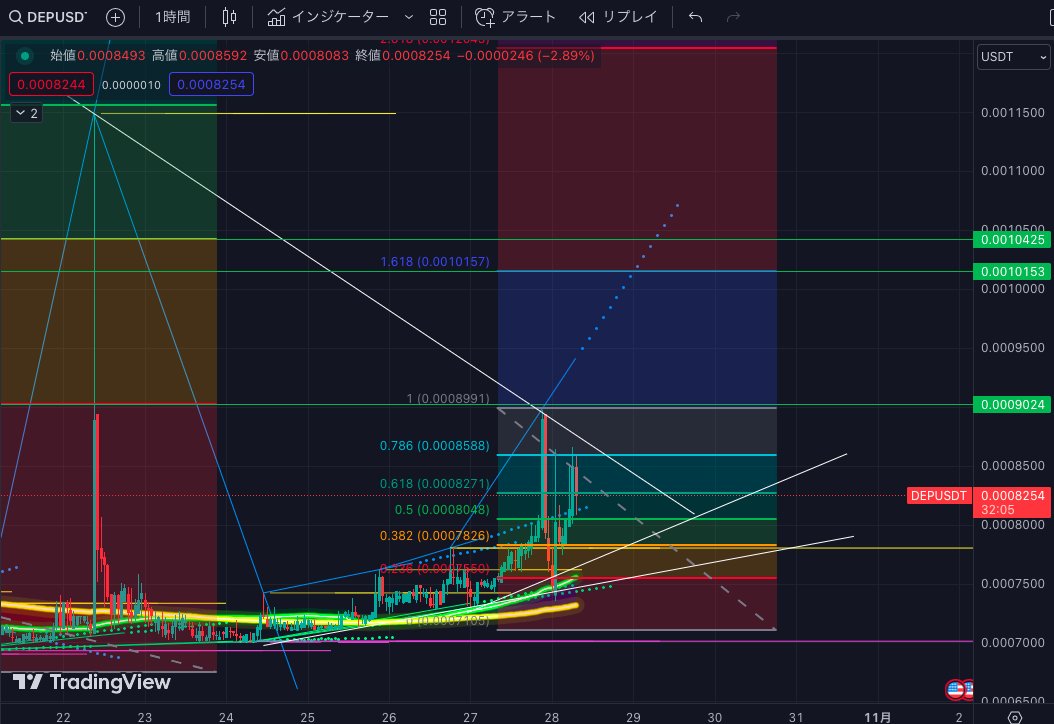The image size is (1054, 724).
Task: Change the 1時間 timeframe interval
Action: tap(173, 17)
